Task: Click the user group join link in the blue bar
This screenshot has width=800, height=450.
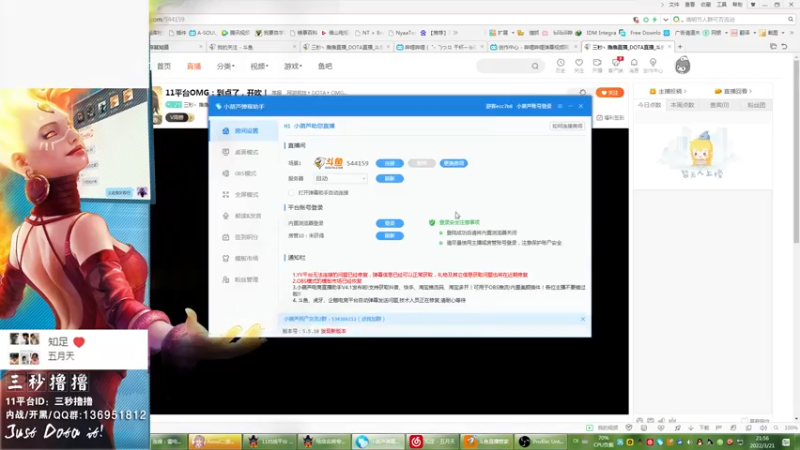Action: (334, 319)
